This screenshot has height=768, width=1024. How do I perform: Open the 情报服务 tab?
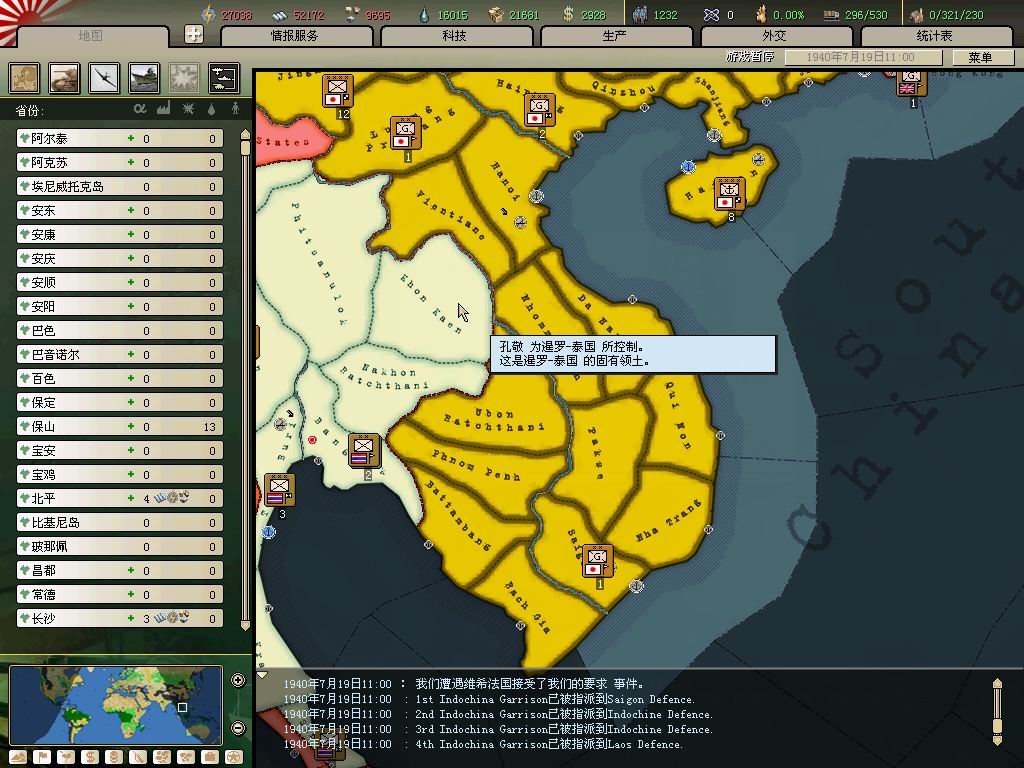click(x=295, y=36)
